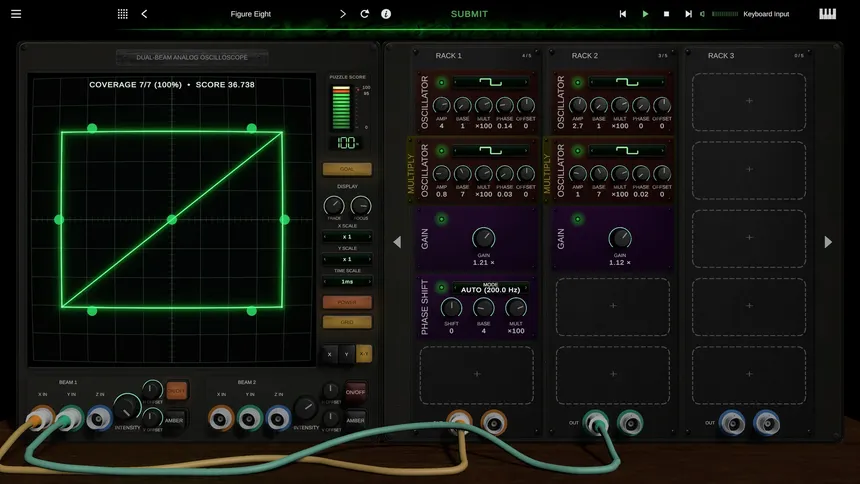The width and height of the screenshot is (860, 484).
Task: Select Y display mode button
Action: (x=347, y=354)
